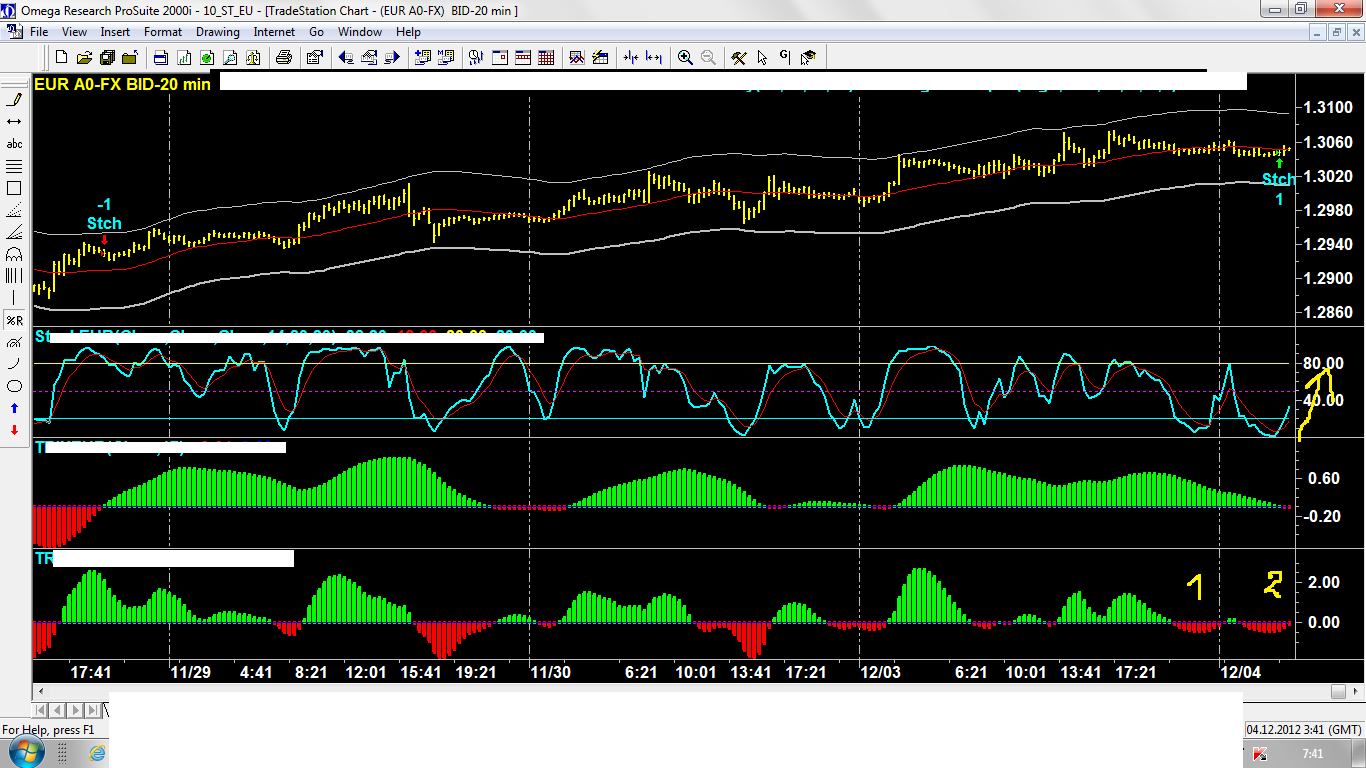Image resolution: width=1366 pixels, height=768 pixels.
Task: Toggle the %R percent retracement tool
Action: pos(15,320)
